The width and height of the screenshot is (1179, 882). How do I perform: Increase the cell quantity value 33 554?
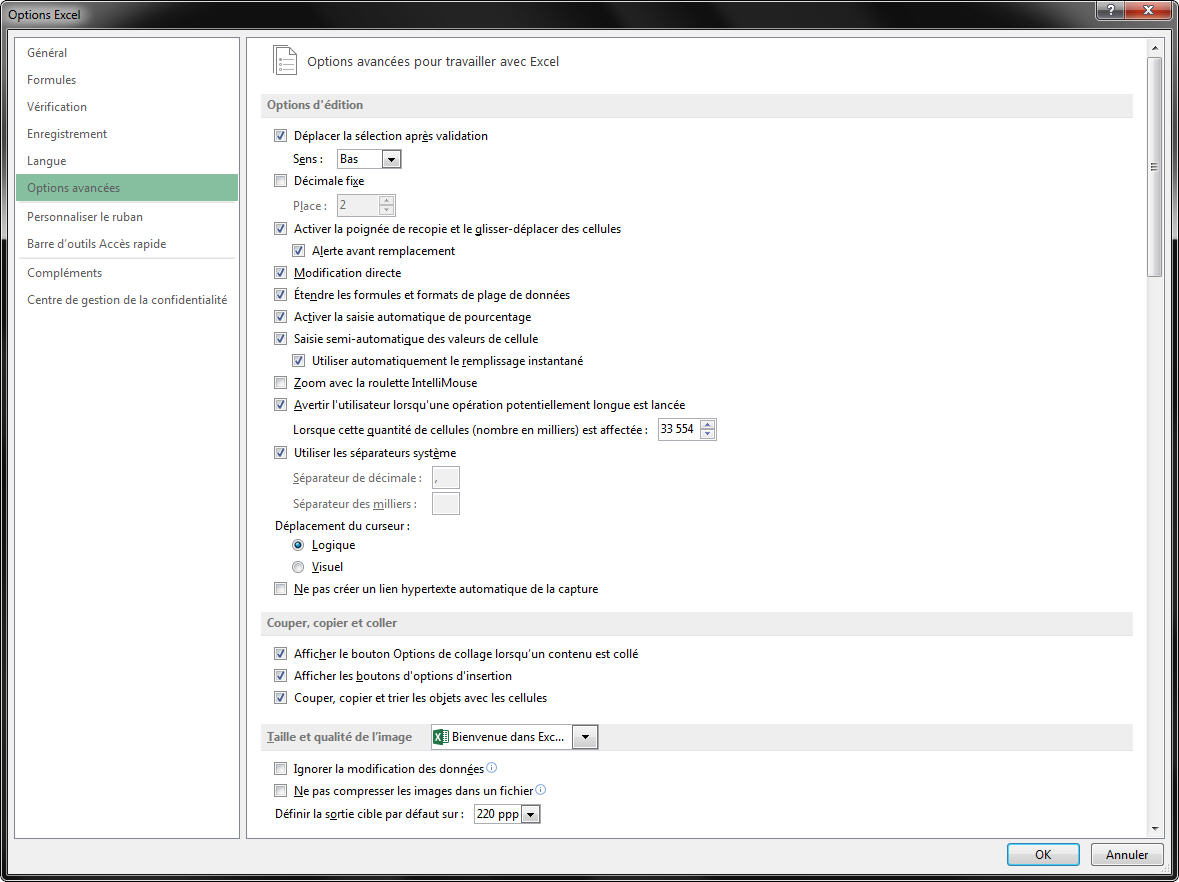click(x=707, y=425)
